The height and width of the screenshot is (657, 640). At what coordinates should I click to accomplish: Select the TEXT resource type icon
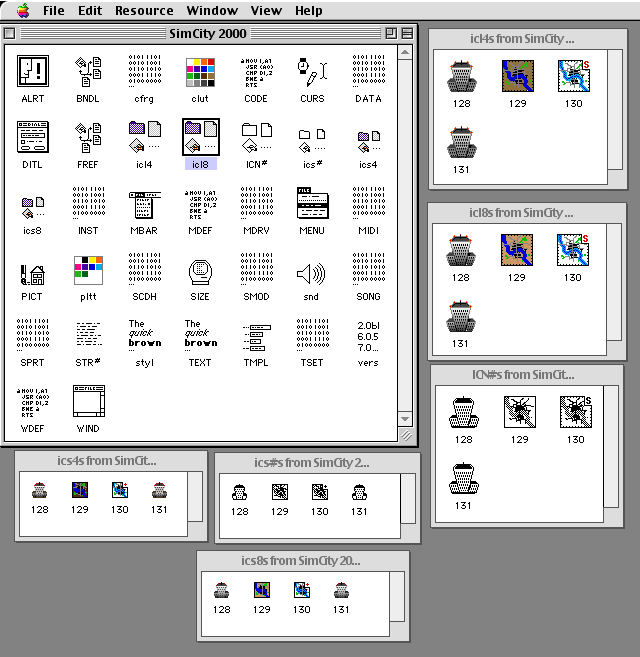[201, 335]
